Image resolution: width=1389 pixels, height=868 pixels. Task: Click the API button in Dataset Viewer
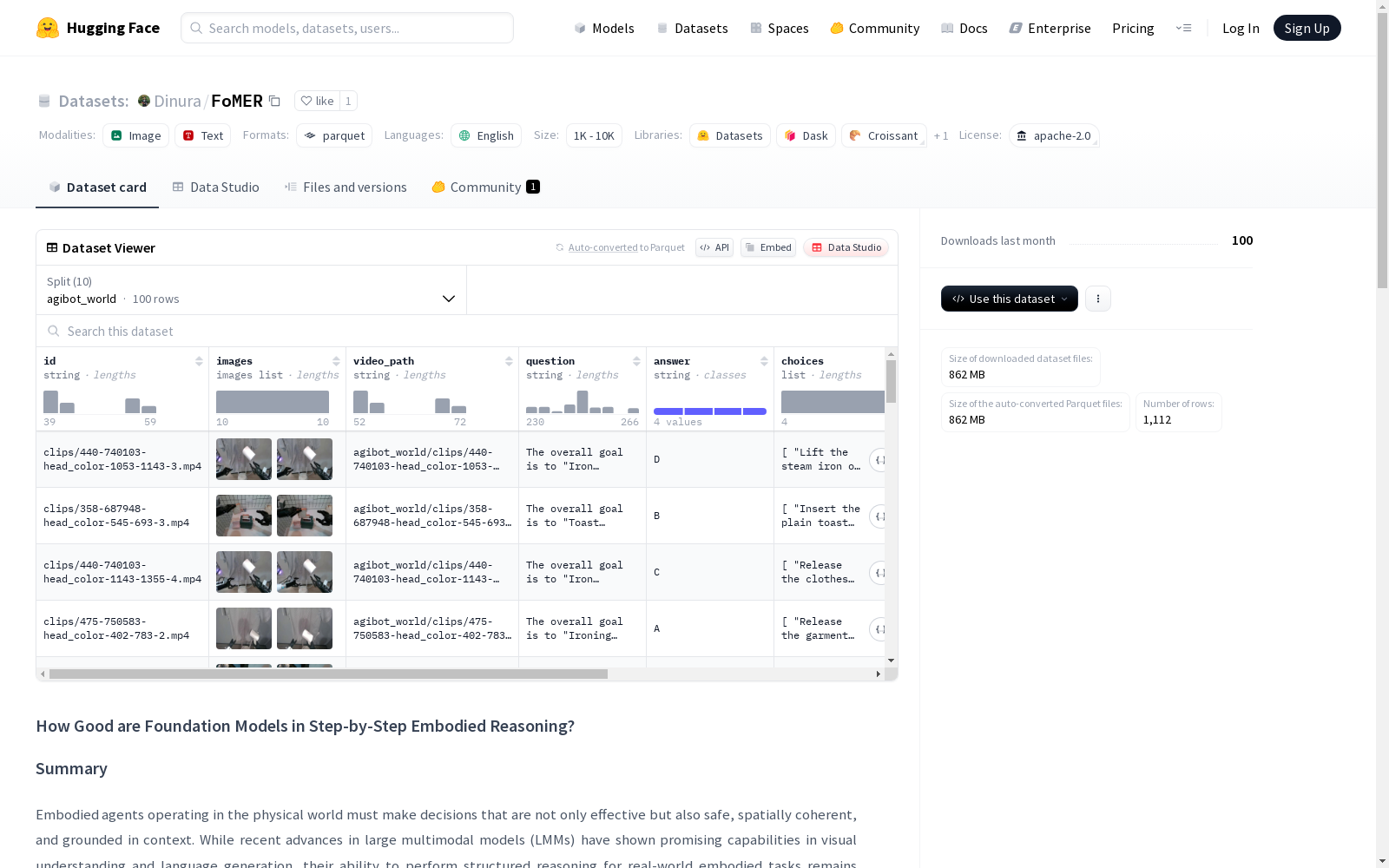click(x=714, y=247)
